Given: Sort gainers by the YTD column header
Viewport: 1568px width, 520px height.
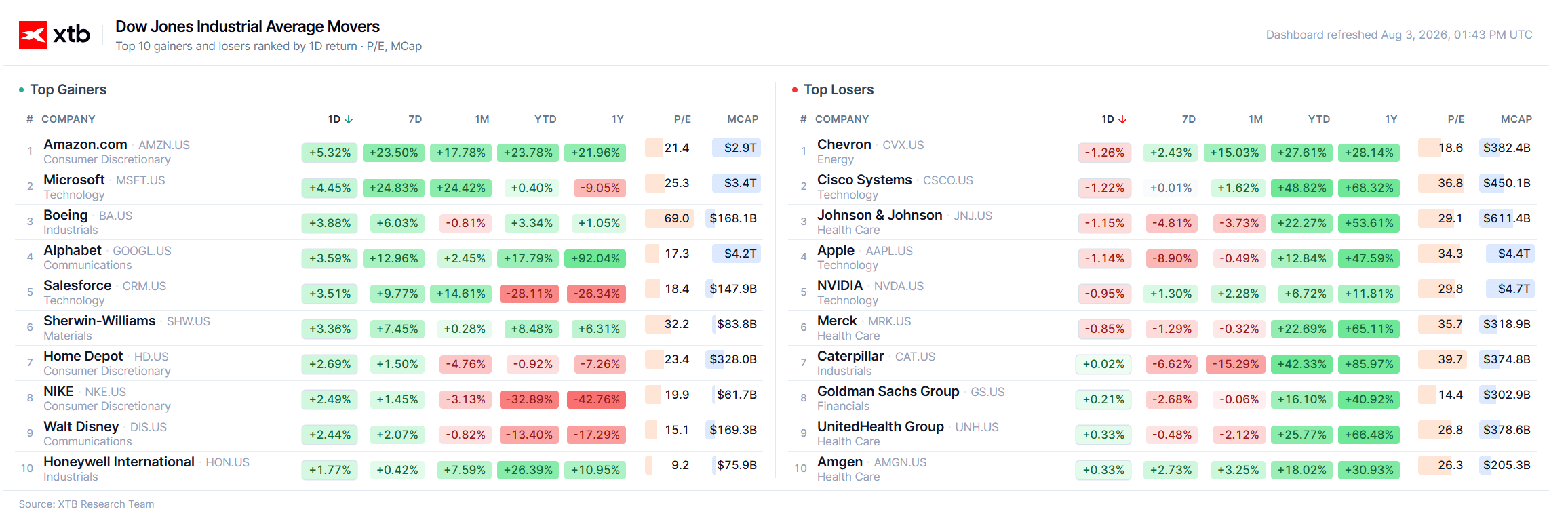Looking at the screenshot, I should pyautogui.click(x=545, y=119).
